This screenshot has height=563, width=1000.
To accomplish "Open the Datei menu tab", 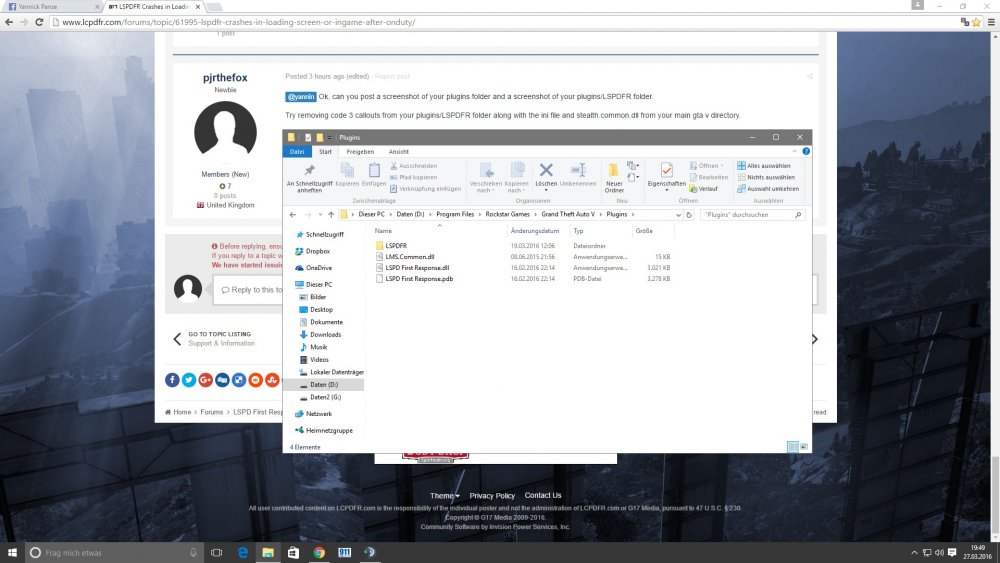I will [x=297, y=152].
